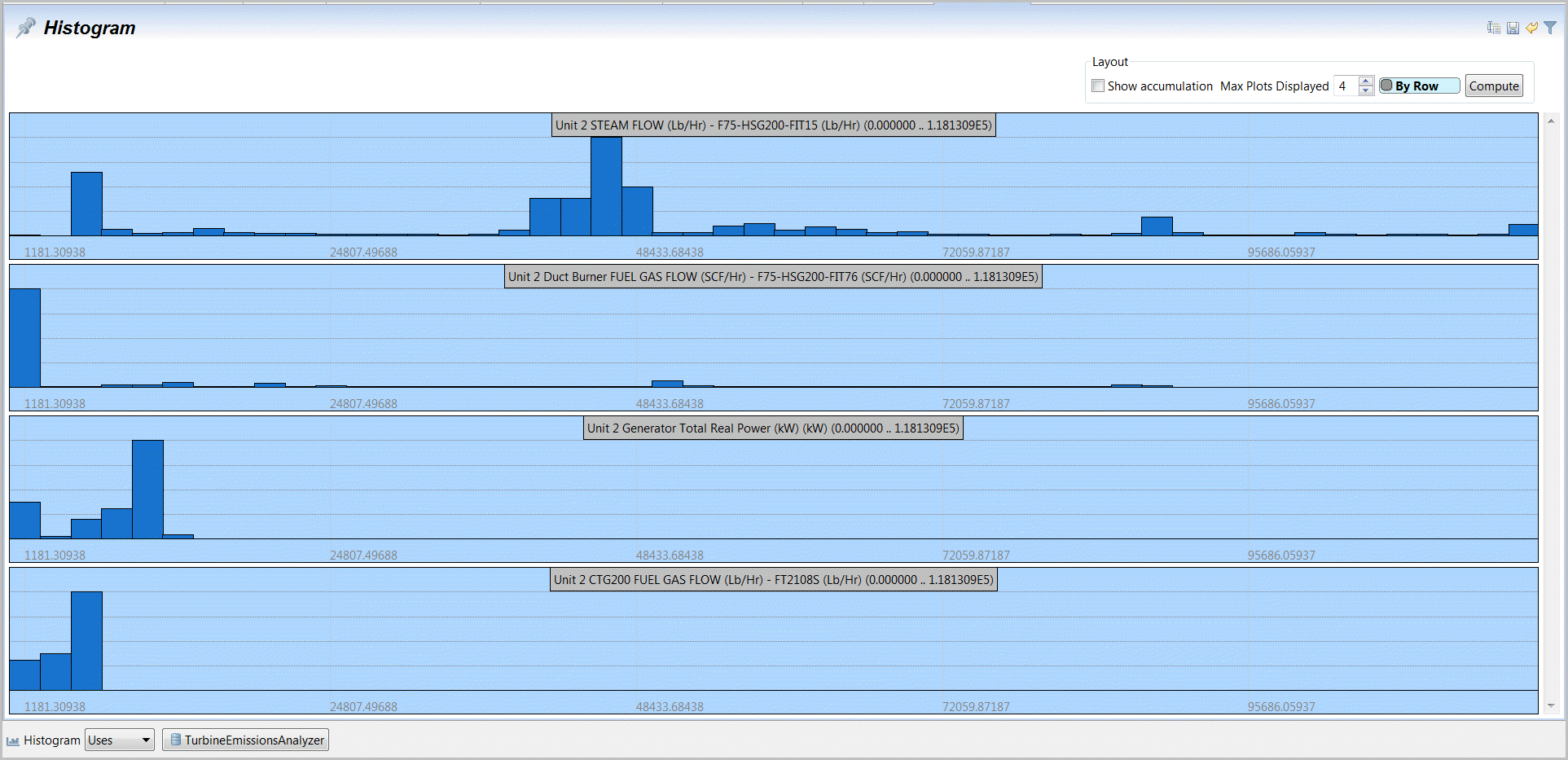Image resolution: width=1568 pixels, height=760 pixels.
Task: Select the Unit 2 Duct Burner FUEL GAS plot title
Action: click(773, 277)
